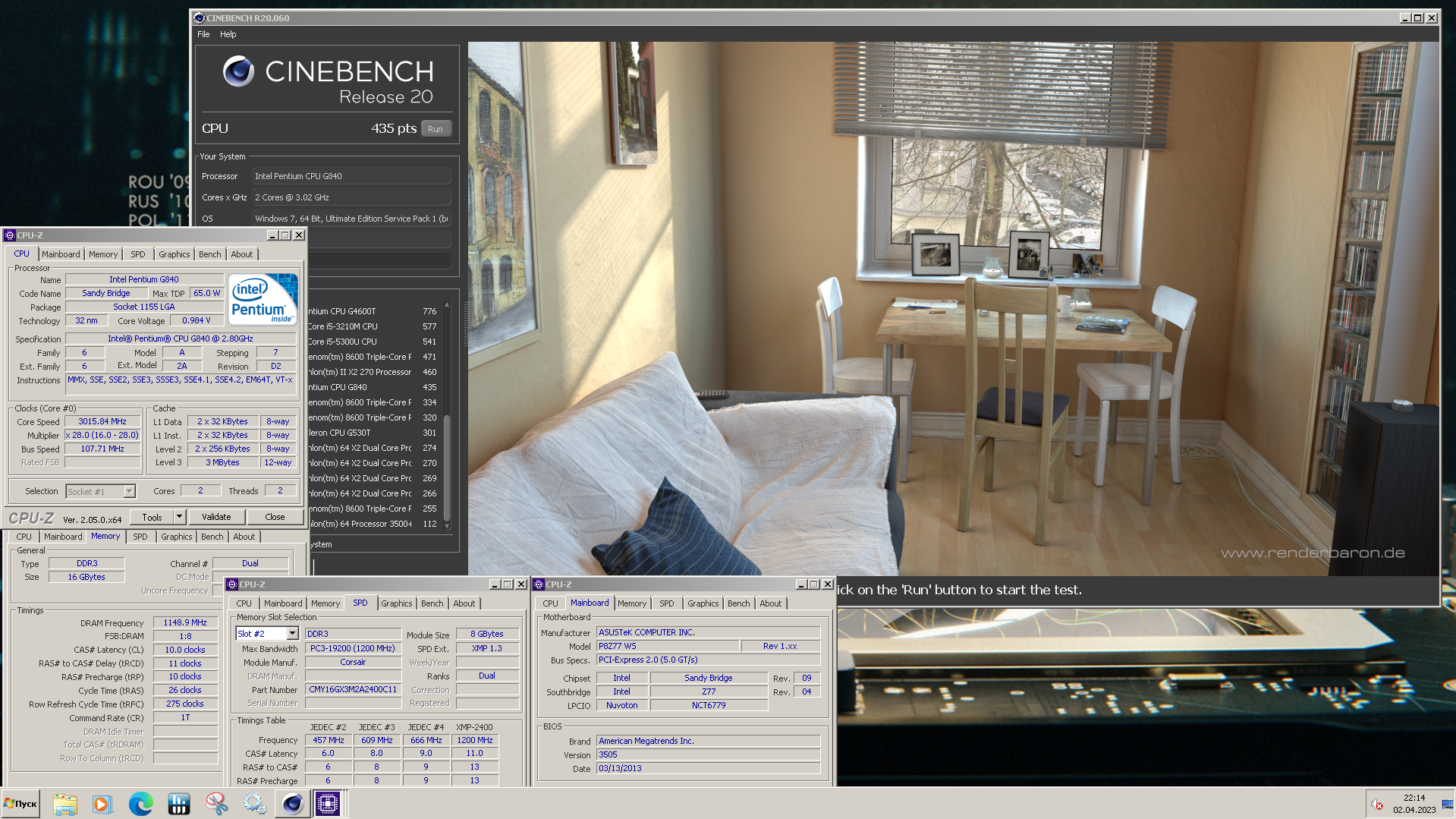Open Graphics tab in CPU-Z CPU window
Viewport: 1456px width, 819px height.
point(175,254)
